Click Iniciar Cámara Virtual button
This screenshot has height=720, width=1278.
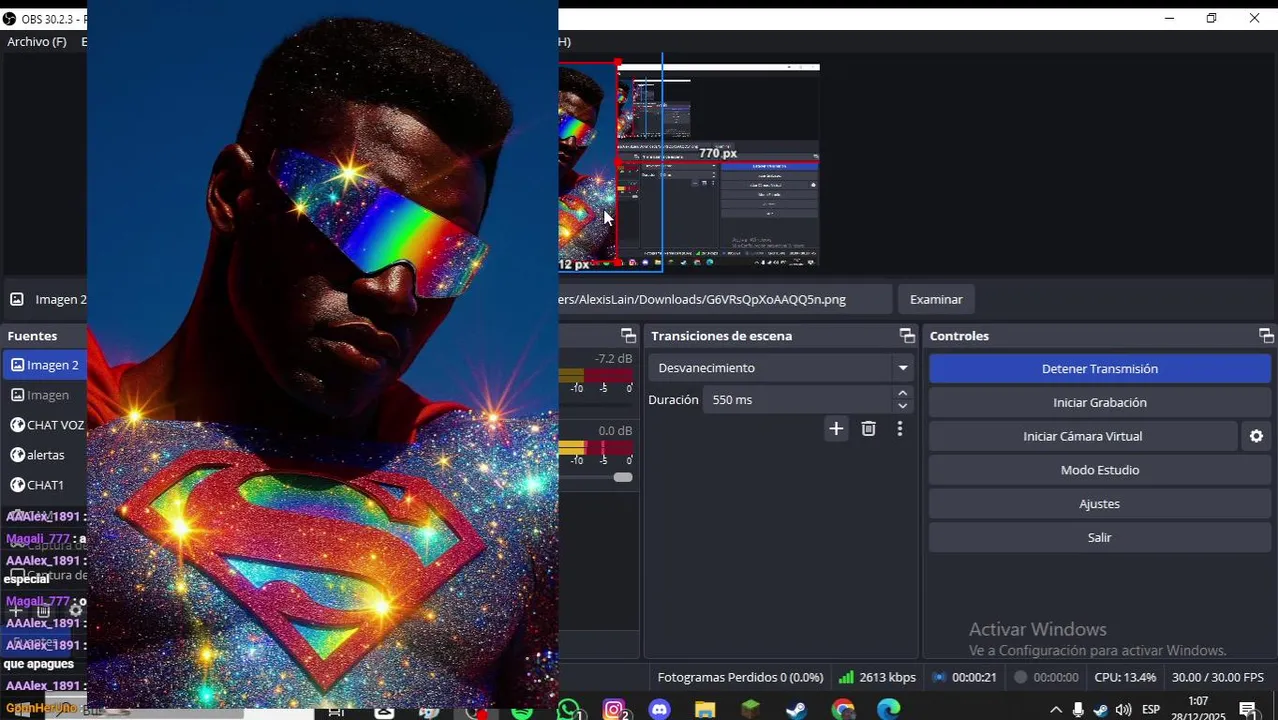[x=1083, y=437]
